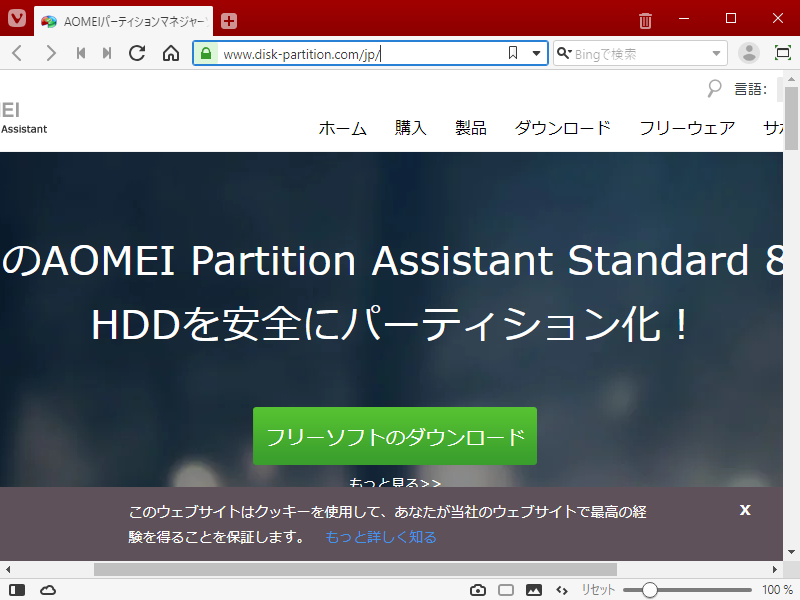Click the Bing search field
The height and width of the screenshot is (600, 800).
pos(640,54)
